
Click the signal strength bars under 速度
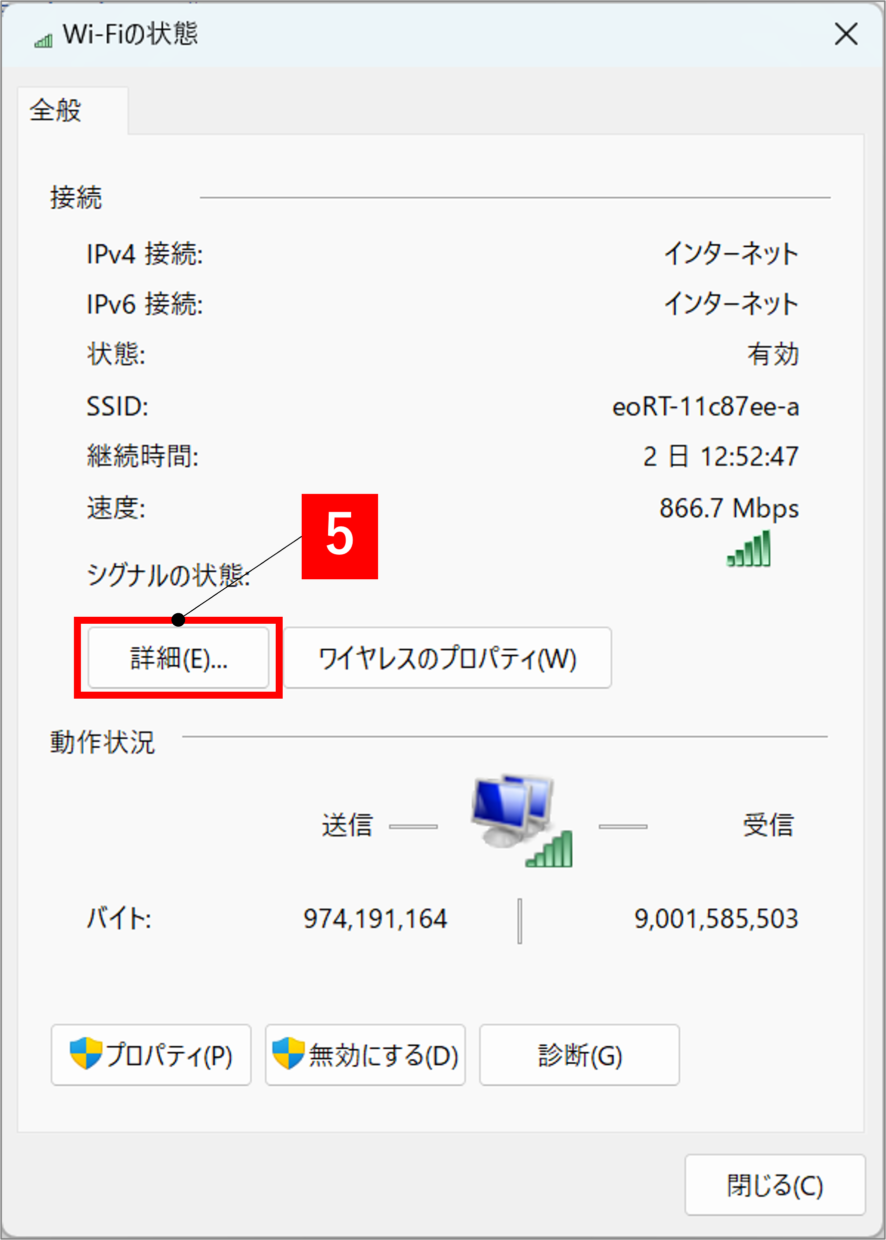click(749, 549)
